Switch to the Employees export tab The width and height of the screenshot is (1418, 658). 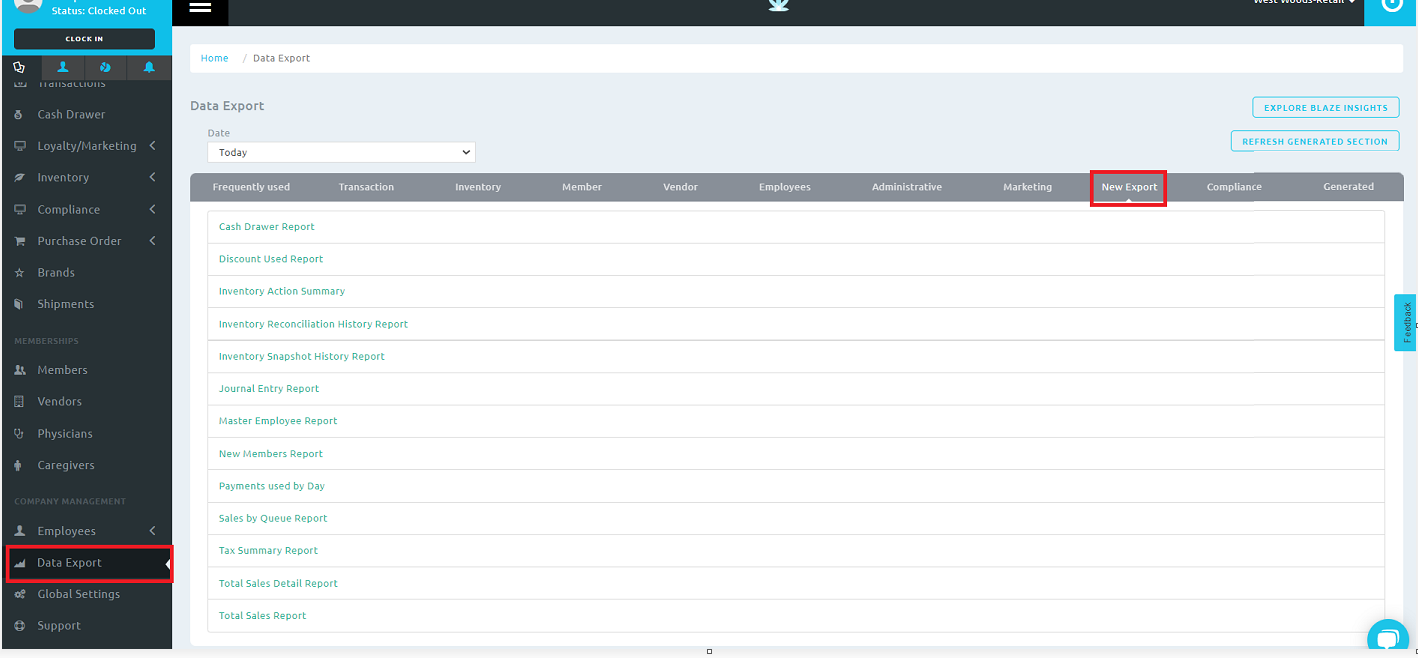(x=785, y=187)
